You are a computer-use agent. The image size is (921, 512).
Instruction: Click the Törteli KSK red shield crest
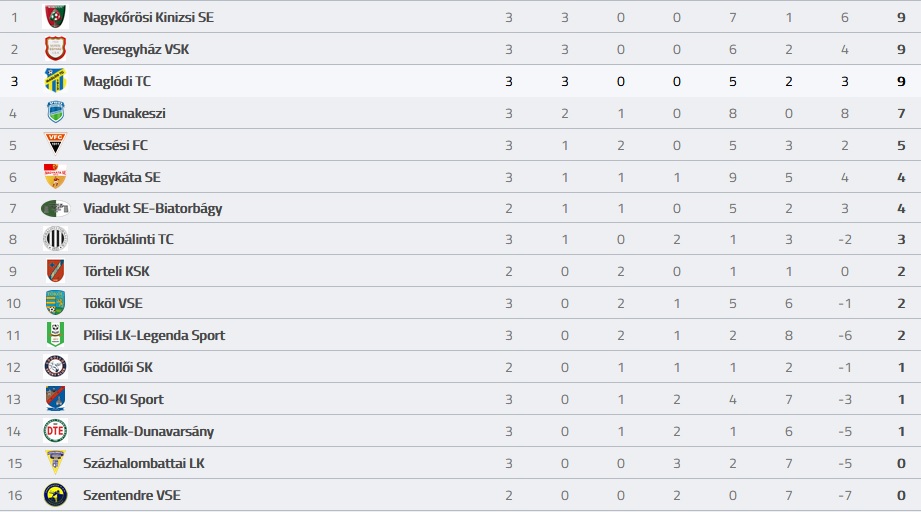pyautogui.click(x=55, y=271)
